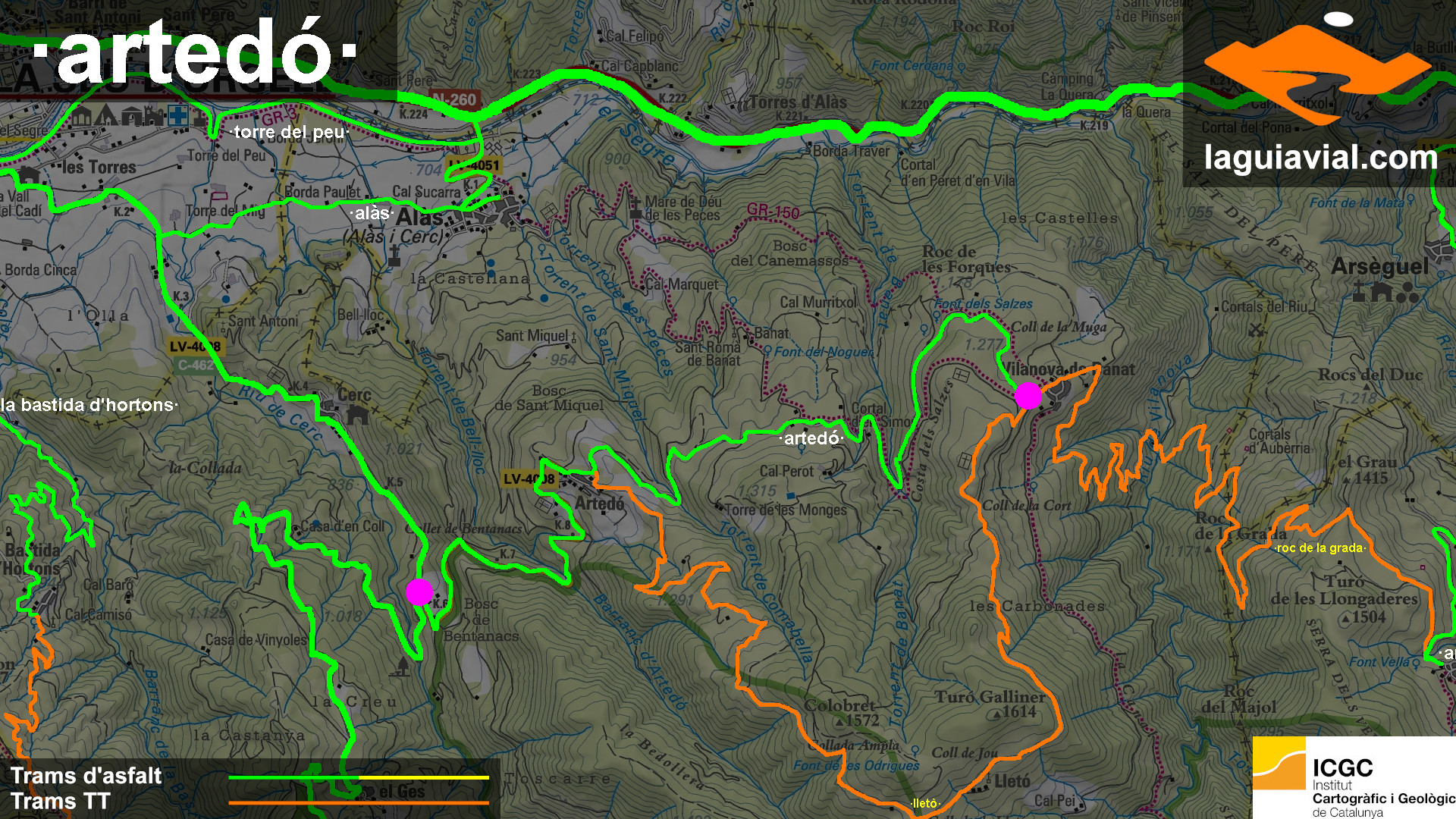Image resolution: width=1456 pixels, height=819 pixels.
Task: Click the magenta dot near Bosc de Bentanacs
Action: 419,591
